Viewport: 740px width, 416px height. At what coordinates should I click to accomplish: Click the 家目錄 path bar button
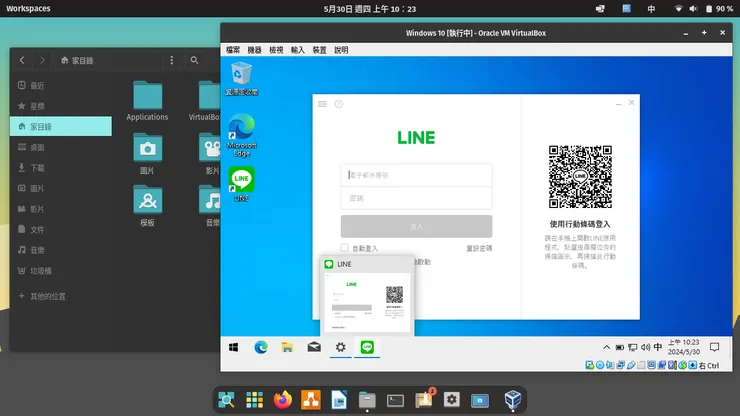tap(77, 60)
